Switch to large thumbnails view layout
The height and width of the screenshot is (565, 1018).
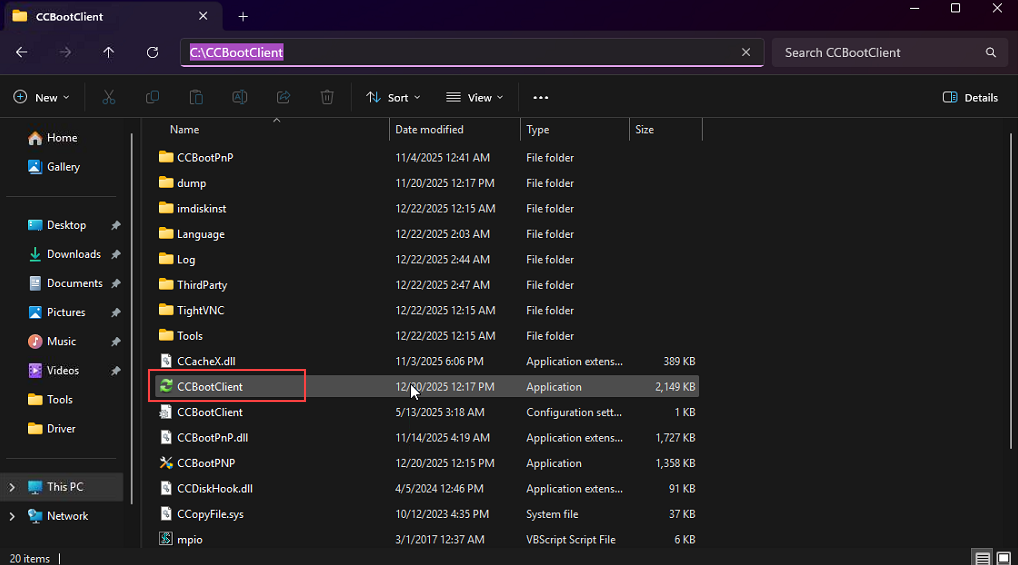[1003, 558]
